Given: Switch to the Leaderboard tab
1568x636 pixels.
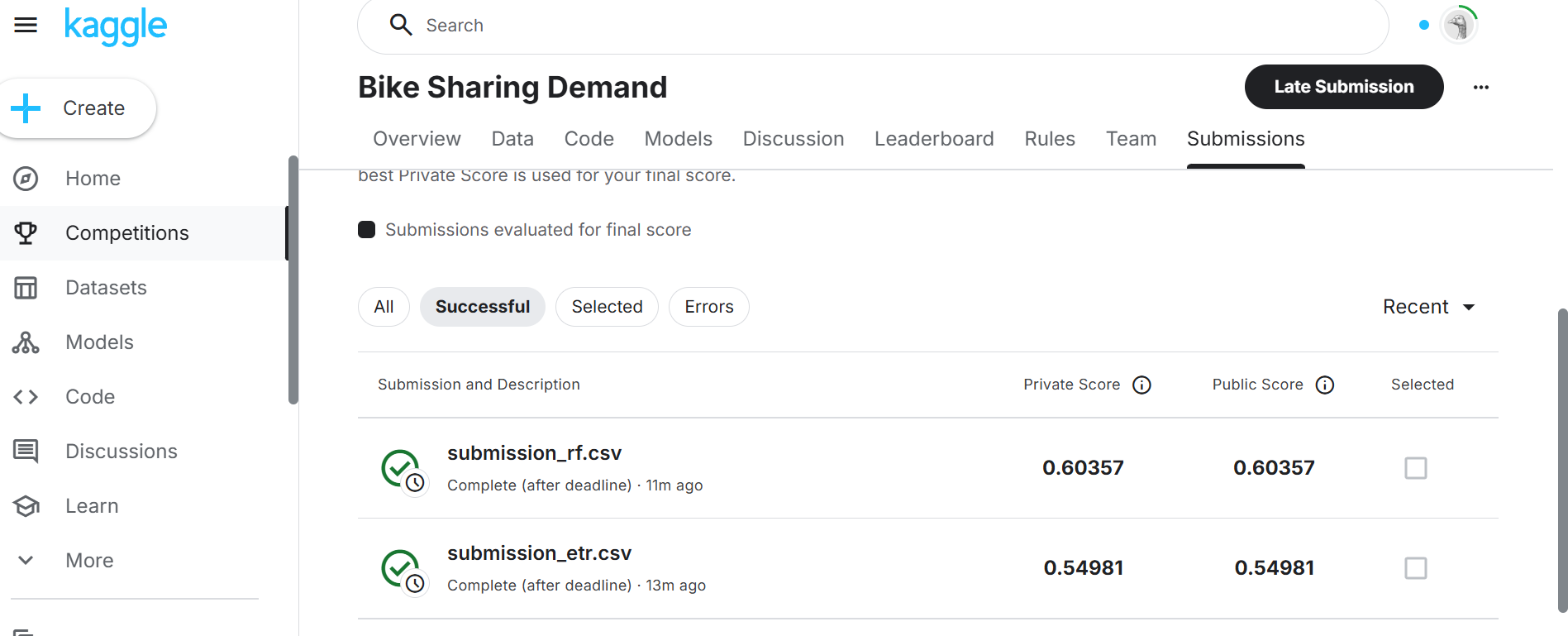Looking at the screenshot, I should click(x=934, y=139).
